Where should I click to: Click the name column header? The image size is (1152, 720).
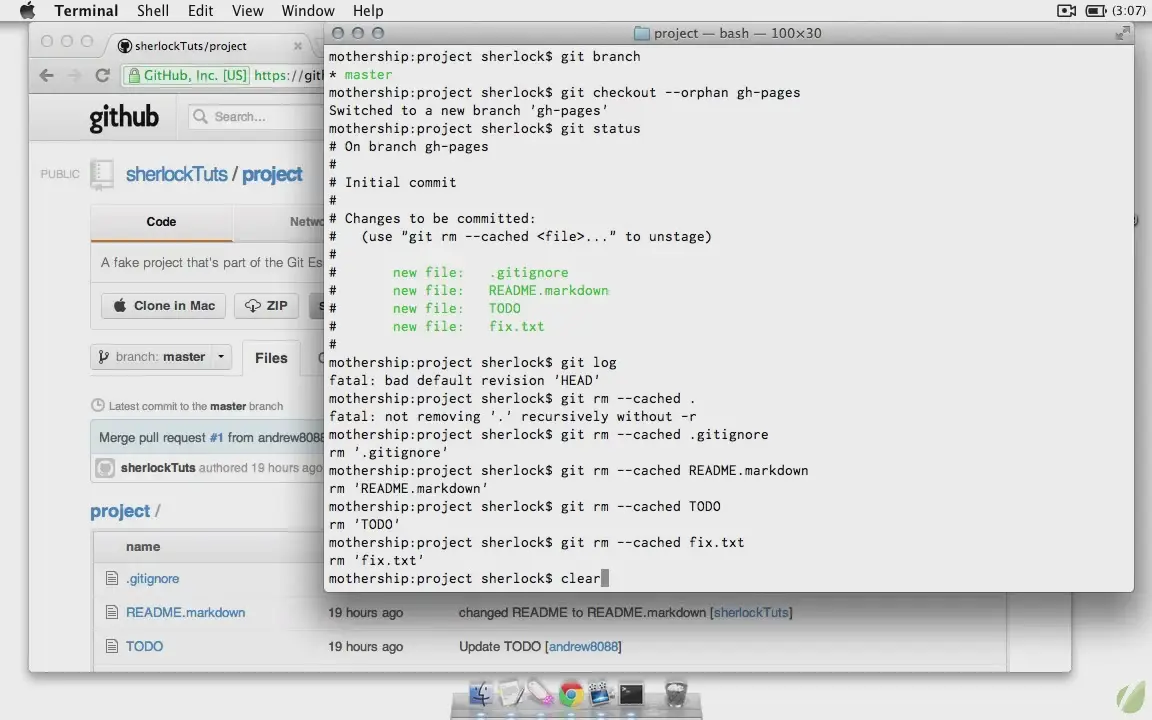click(143, 547)
